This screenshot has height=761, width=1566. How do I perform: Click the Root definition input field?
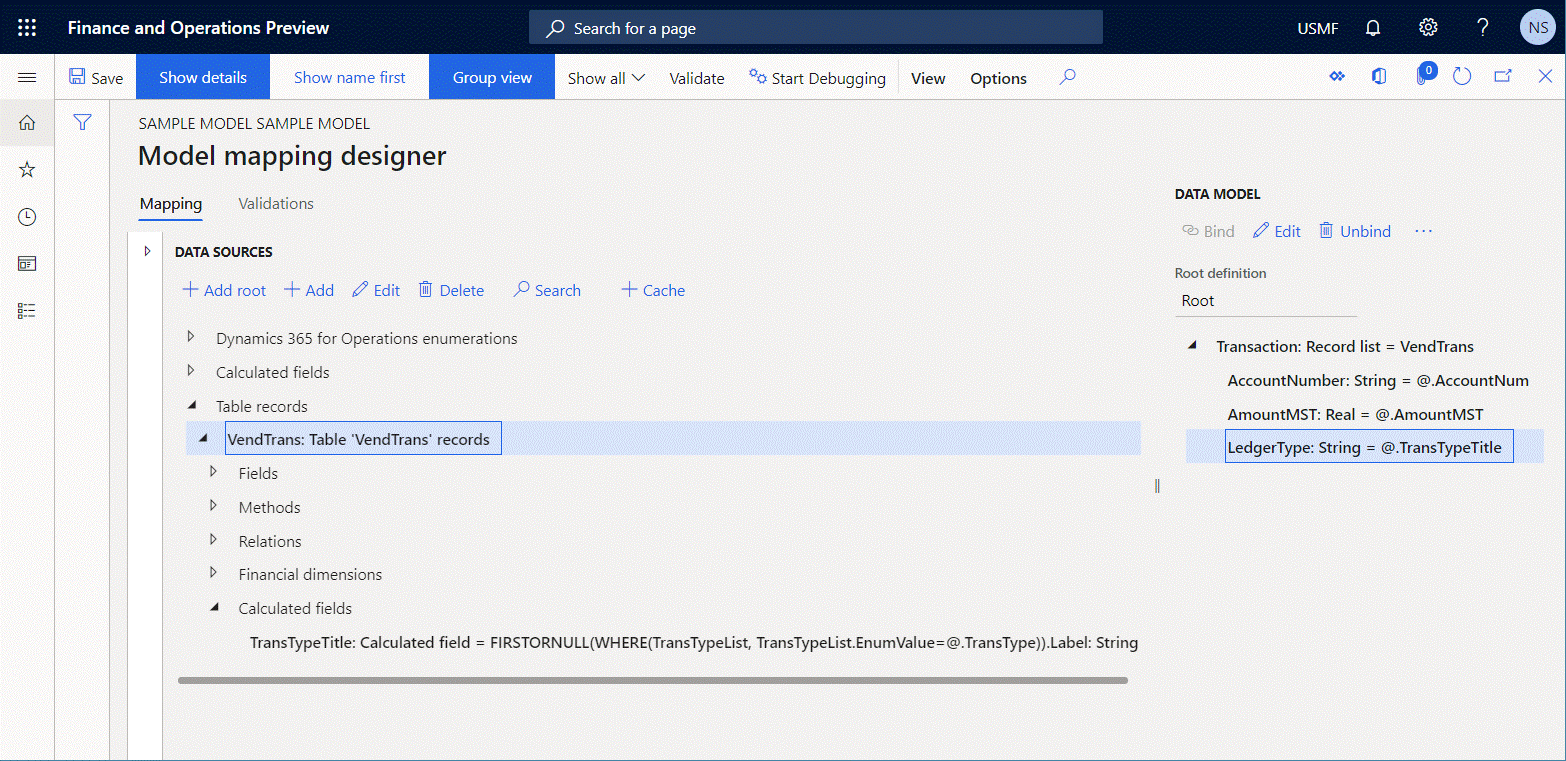coord(1266,300)
